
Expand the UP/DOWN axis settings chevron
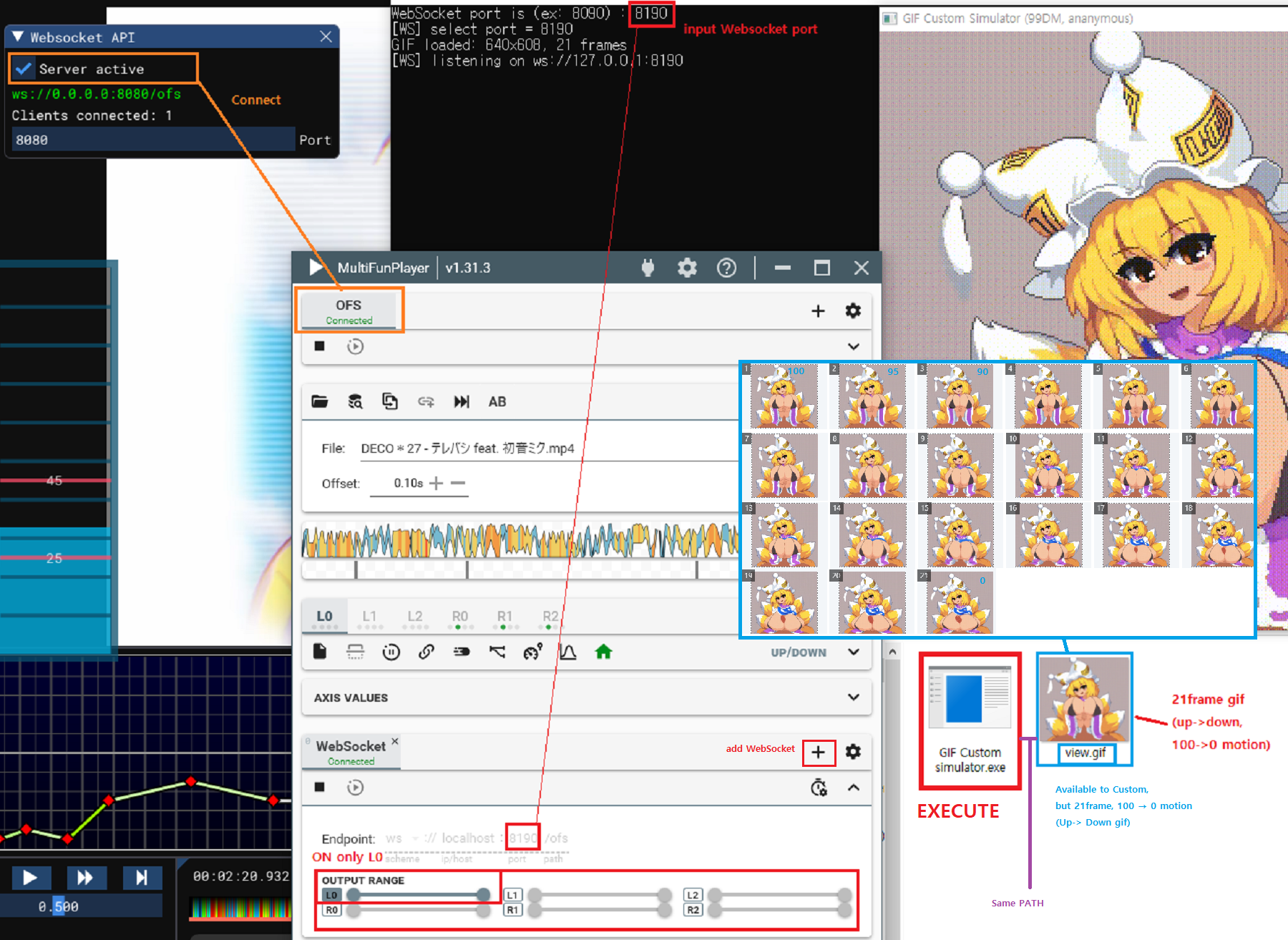pos(853,652)
